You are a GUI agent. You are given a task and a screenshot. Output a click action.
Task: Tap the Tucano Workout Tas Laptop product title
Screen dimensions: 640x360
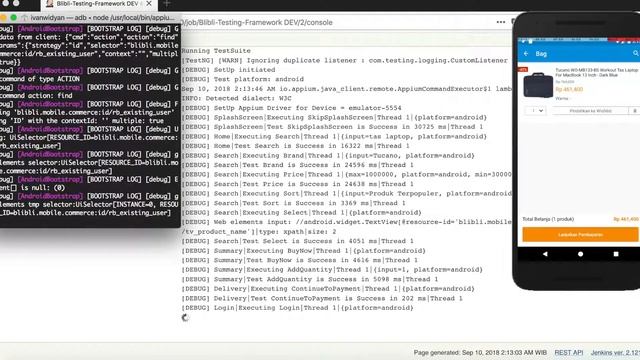[596, 72]
